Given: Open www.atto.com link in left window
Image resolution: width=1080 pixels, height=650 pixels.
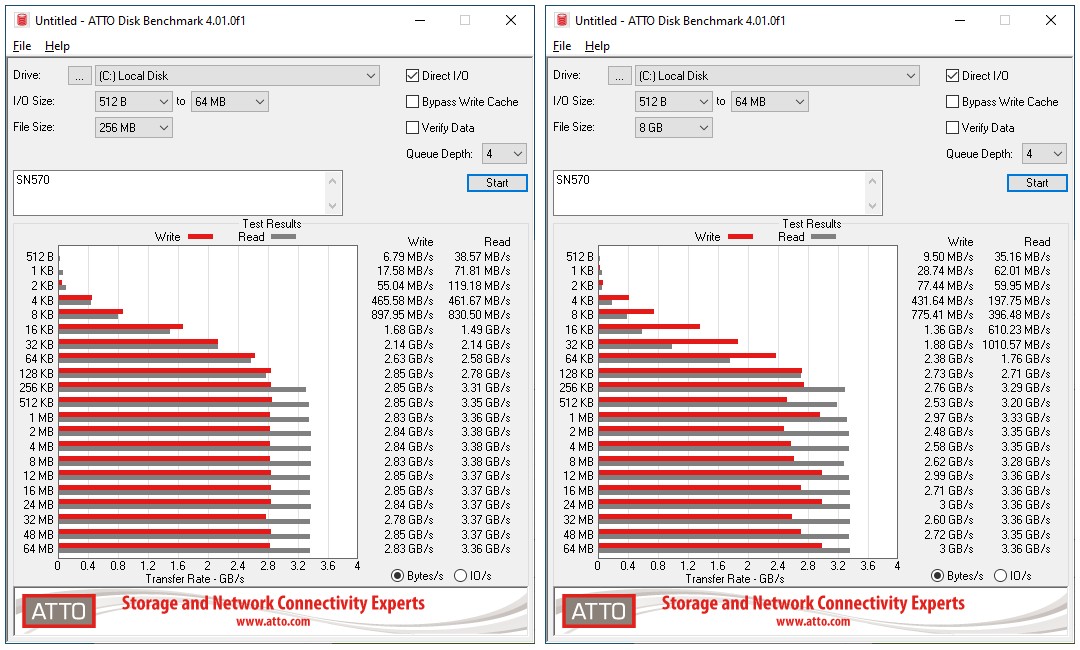Looking at the screenshot, I should (x=273, y=622).
